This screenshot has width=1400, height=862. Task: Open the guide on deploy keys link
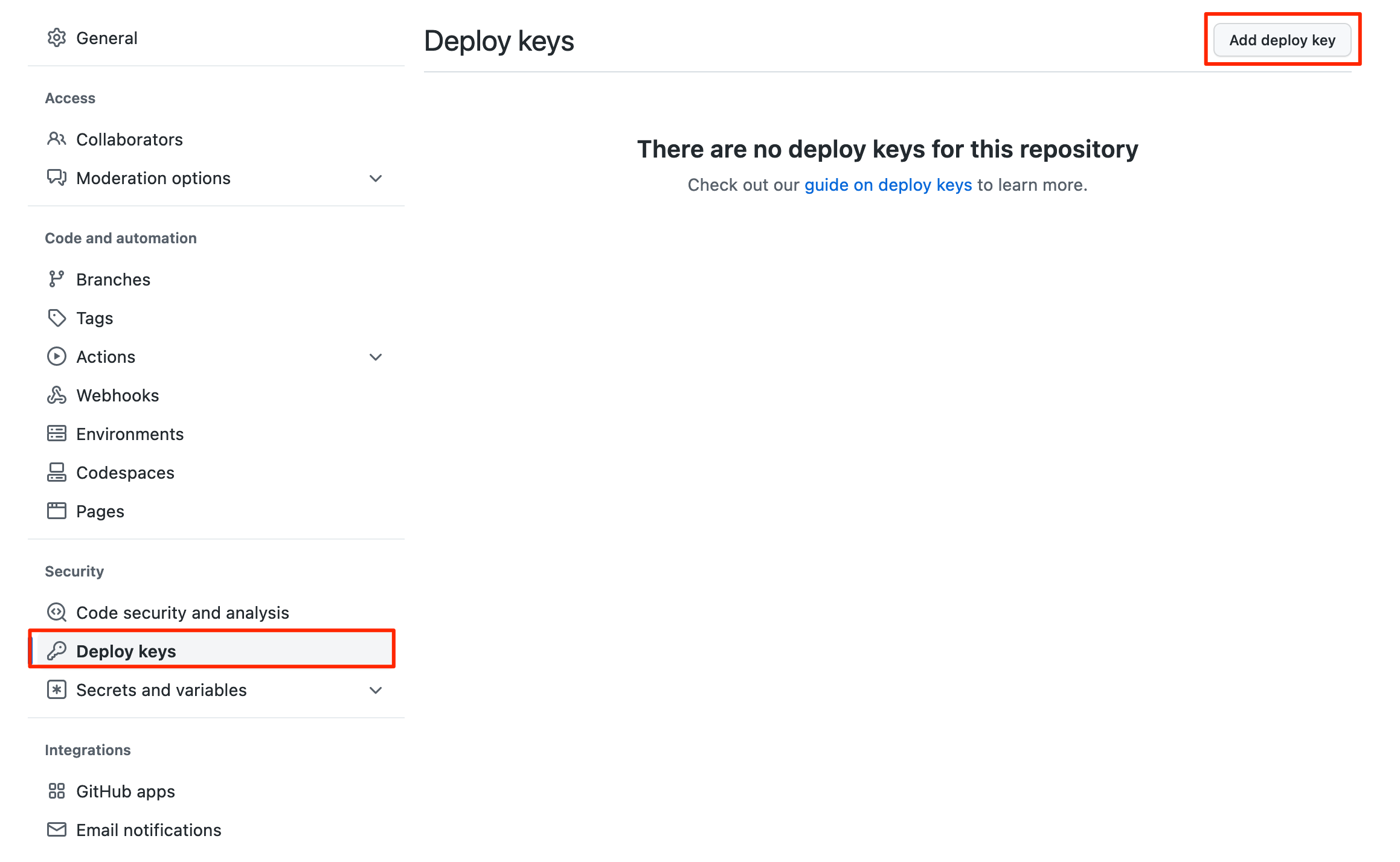point(888,185)
